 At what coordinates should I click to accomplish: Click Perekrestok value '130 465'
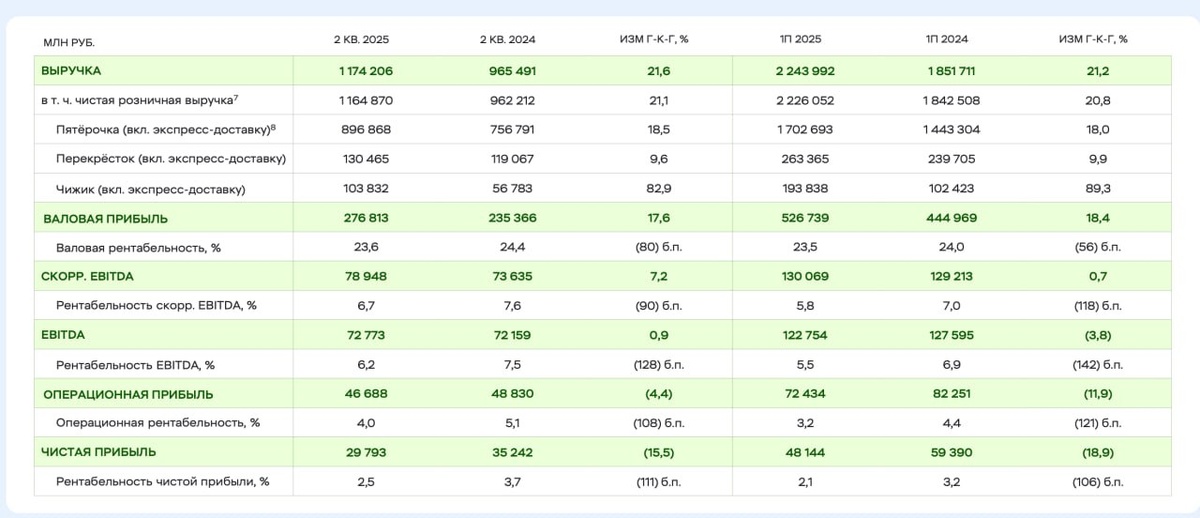[366, 159]
